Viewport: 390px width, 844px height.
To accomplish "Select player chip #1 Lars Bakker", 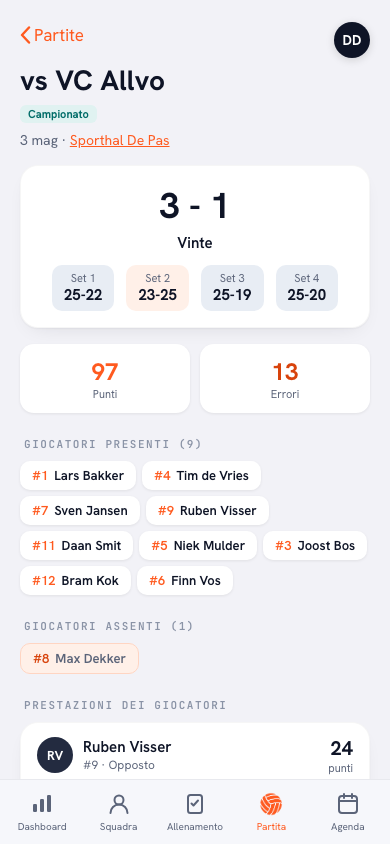I will pos(78,476).
